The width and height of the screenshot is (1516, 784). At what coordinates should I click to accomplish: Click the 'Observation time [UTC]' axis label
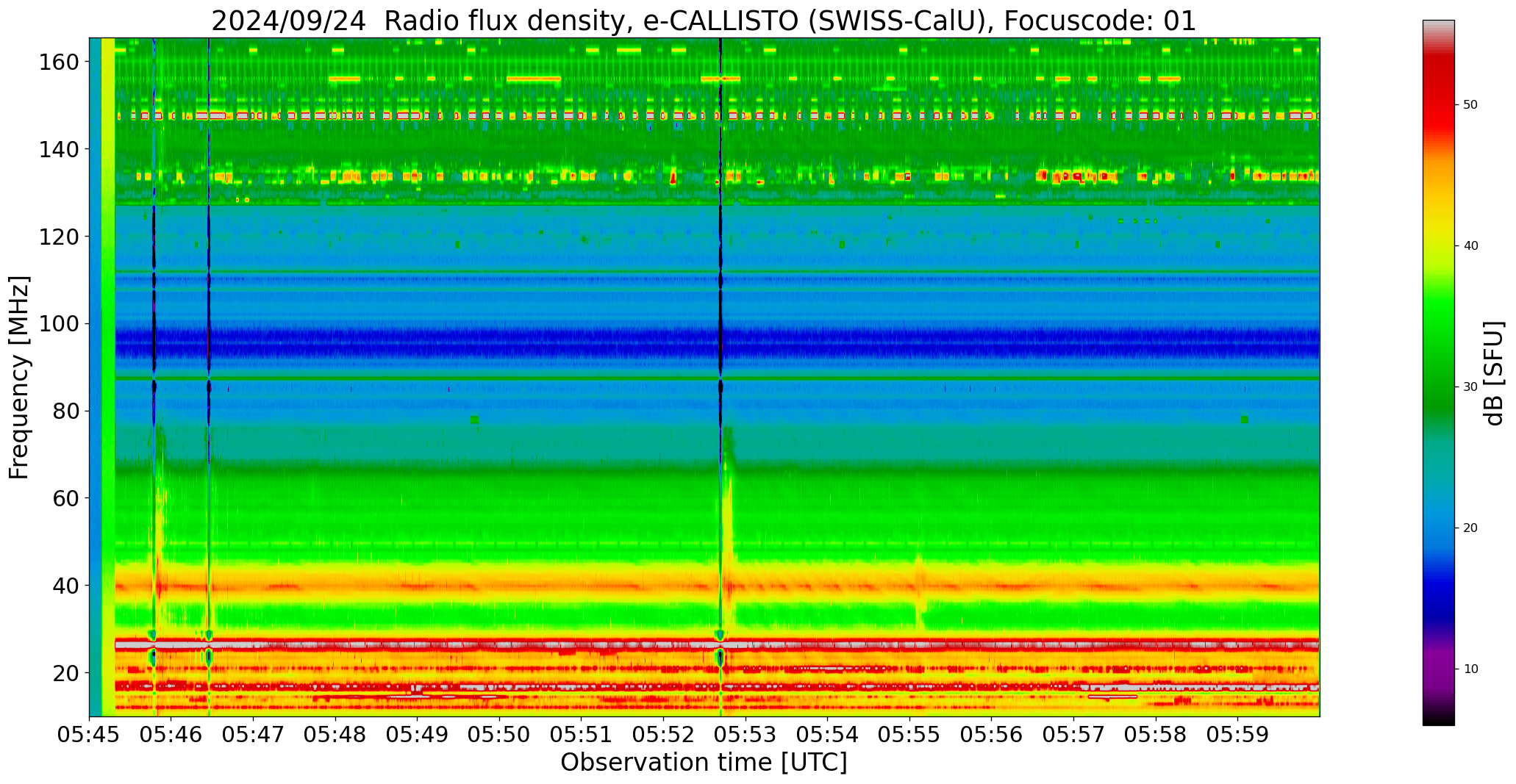(704, 763)
